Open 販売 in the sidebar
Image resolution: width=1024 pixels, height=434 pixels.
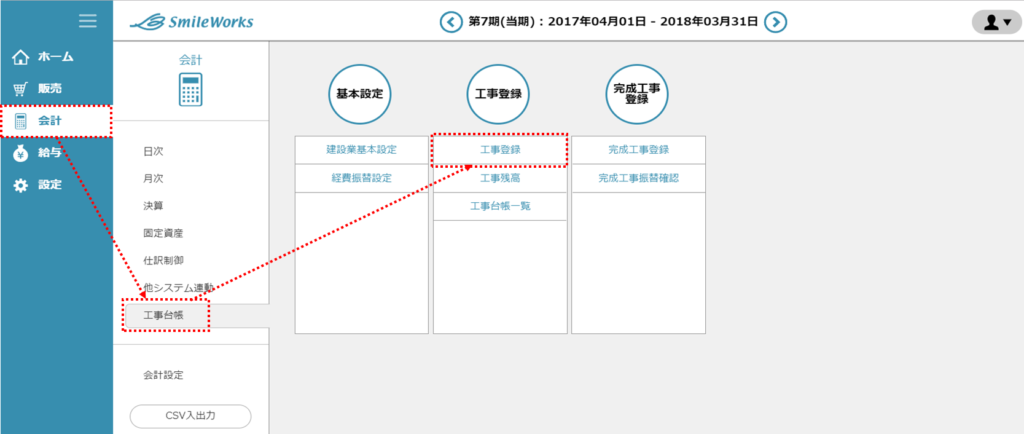(50, 89)
